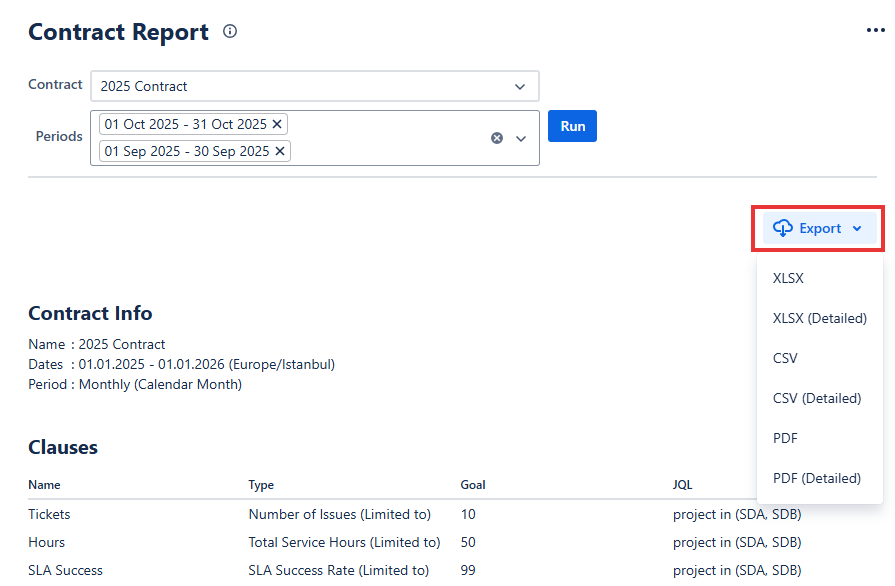The image size is (895, 586).
Task: Remove the 01 Oct 2025 period tag
Action: 277,124
